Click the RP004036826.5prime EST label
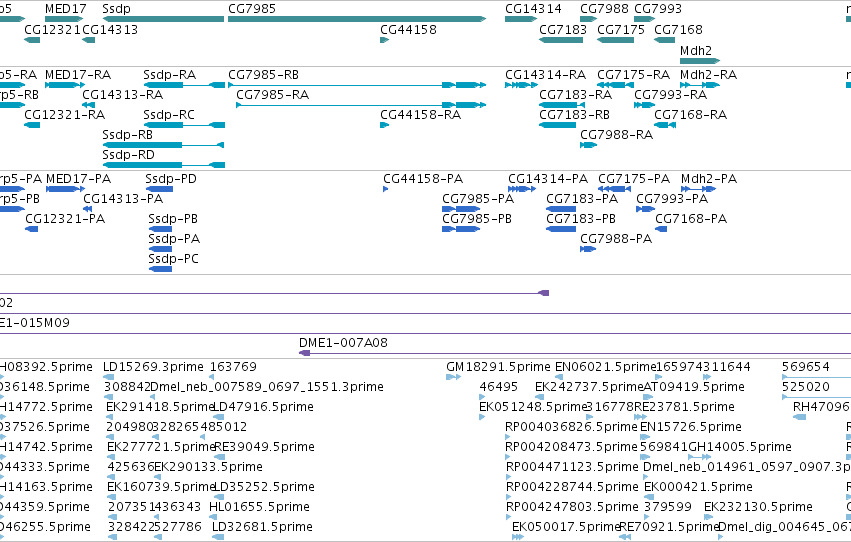The height and width of the screenshot is (542, 851). (x=571, y=427)
